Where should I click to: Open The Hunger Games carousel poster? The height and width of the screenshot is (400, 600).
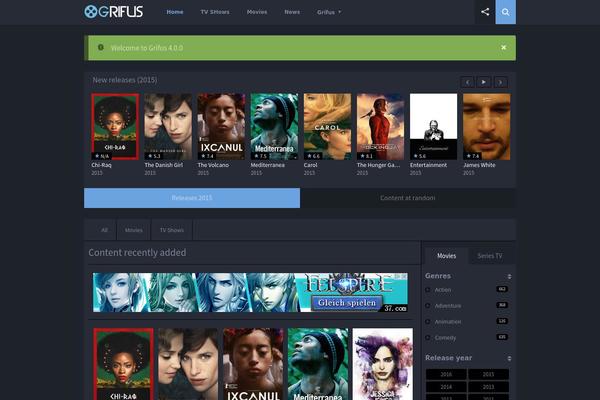pyautogui.click(x=381, y=127)
